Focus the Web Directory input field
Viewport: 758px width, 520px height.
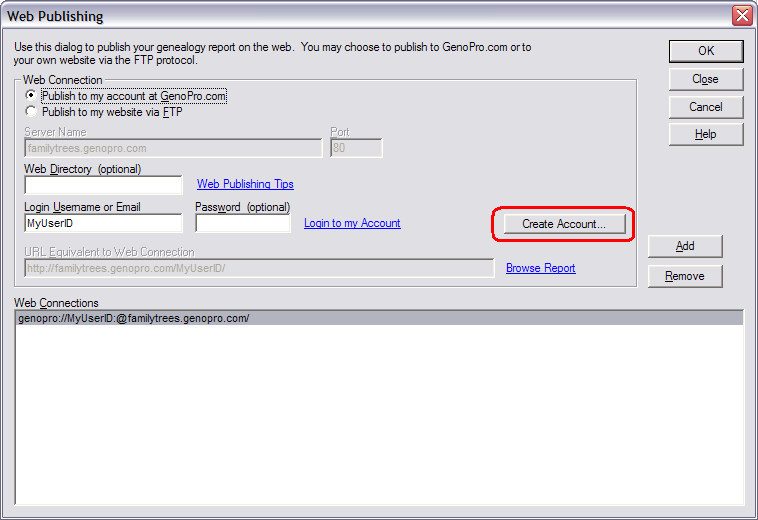(x=103, y=185)
